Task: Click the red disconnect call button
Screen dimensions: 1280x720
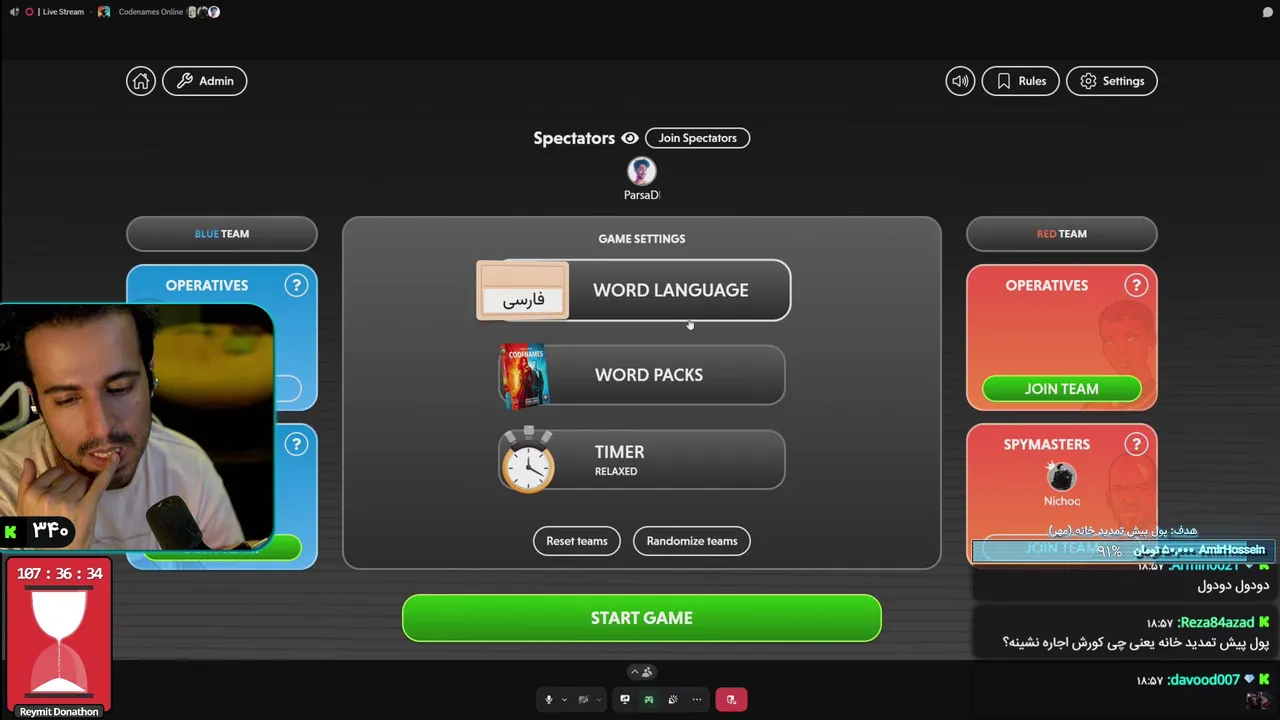Action: click(731, 700)
